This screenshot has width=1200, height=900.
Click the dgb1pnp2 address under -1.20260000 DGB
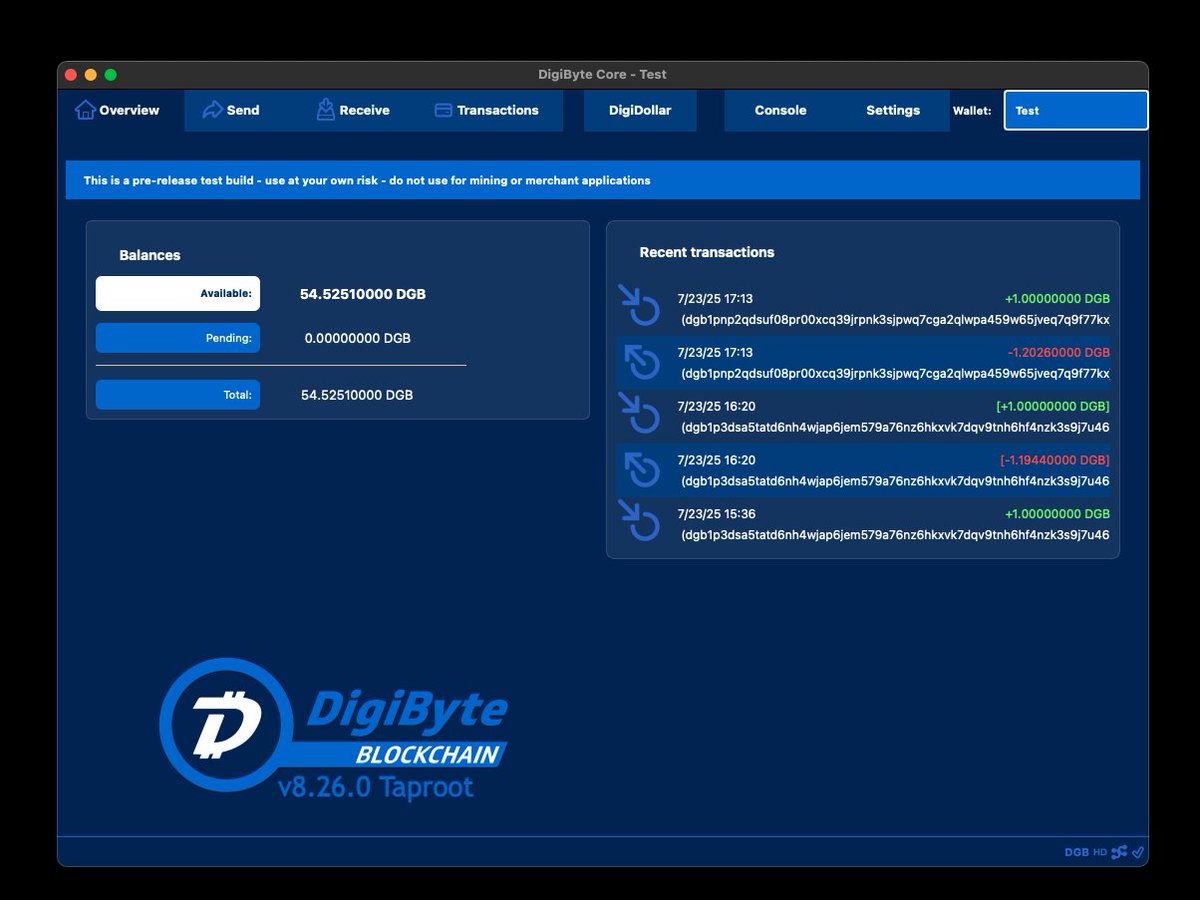pos(895,374)
